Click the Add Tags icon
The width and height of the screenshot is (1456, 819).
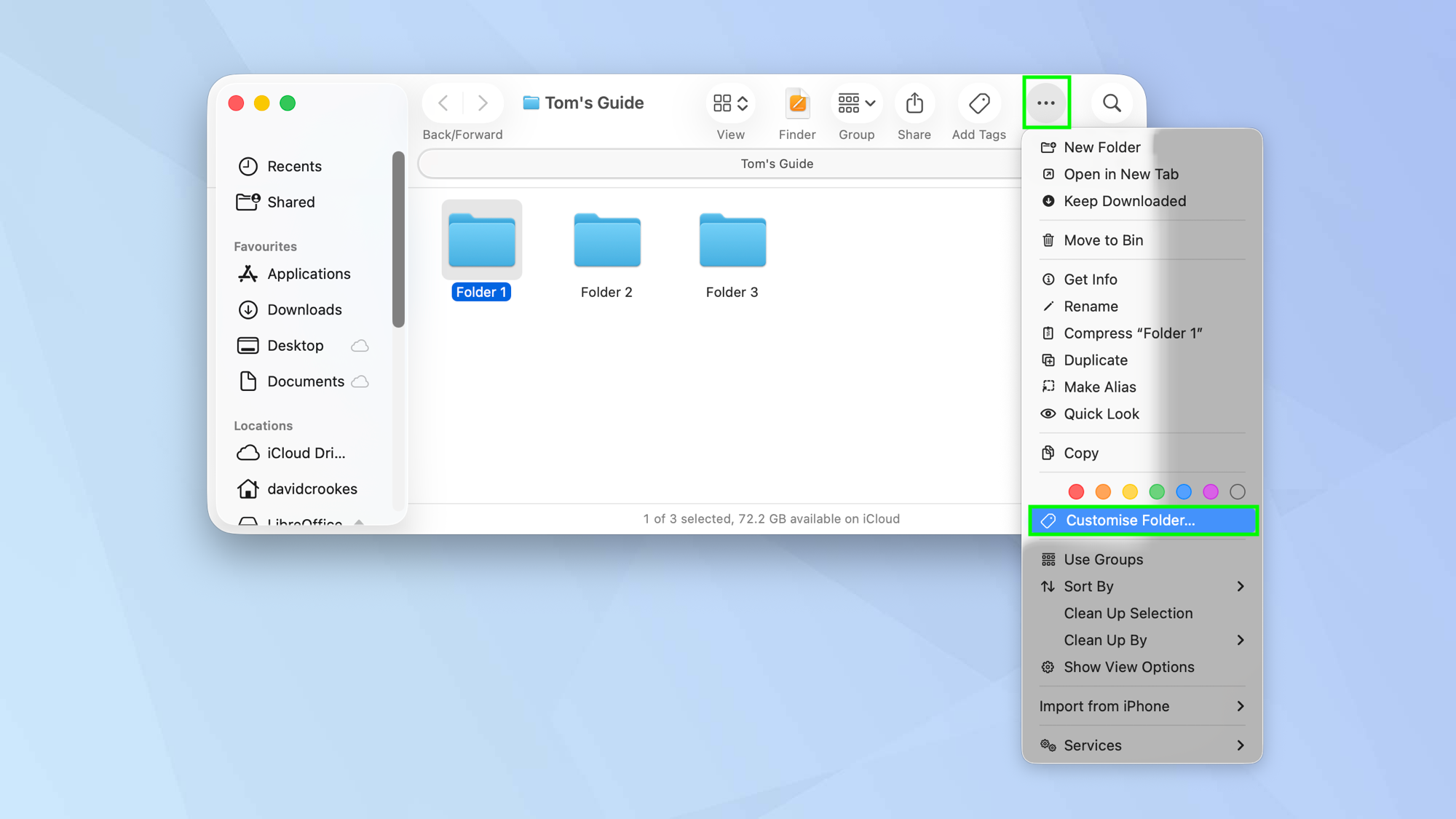978,103
